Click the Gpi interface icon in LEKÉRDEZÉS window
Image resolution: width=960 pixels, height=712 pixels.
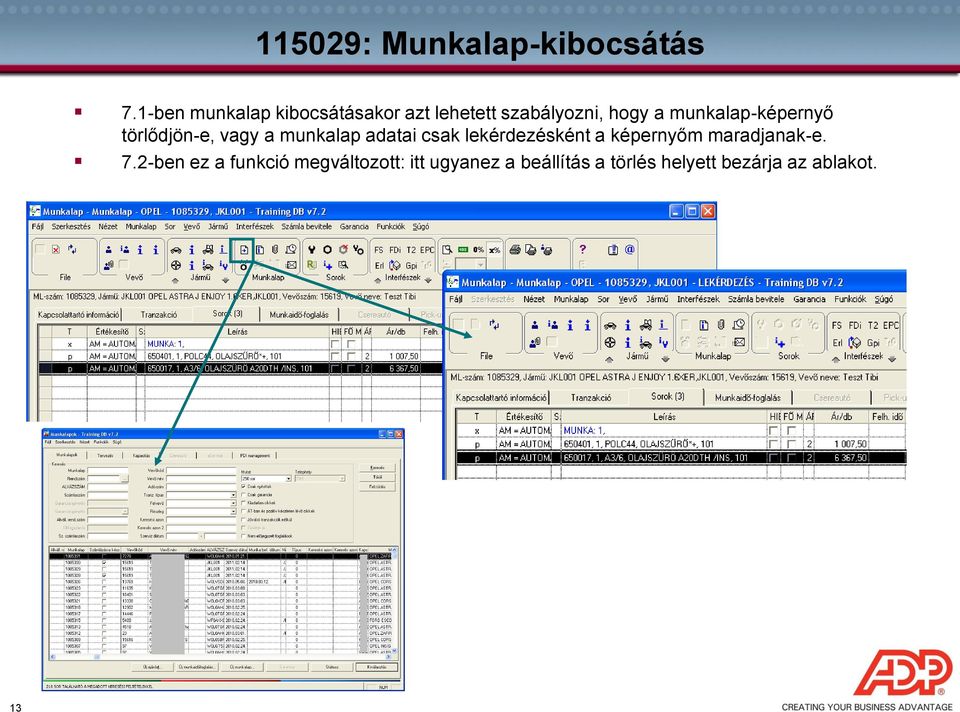pos(872,342)
